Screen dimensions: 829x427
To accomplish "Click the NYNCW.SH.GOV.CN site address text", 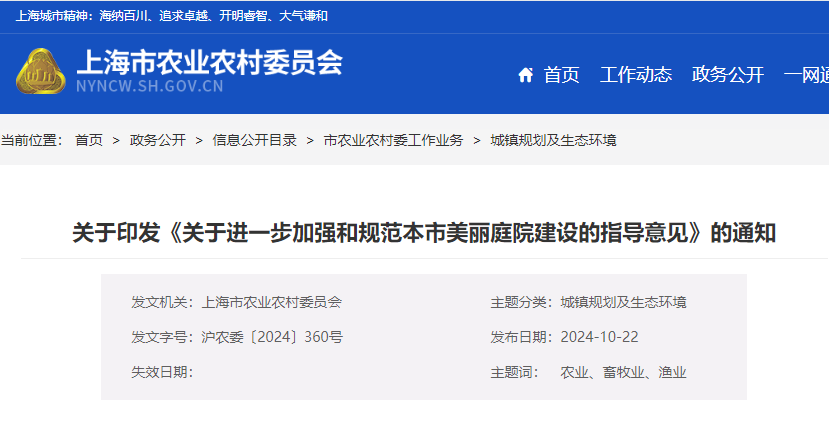I will (149, 87).
